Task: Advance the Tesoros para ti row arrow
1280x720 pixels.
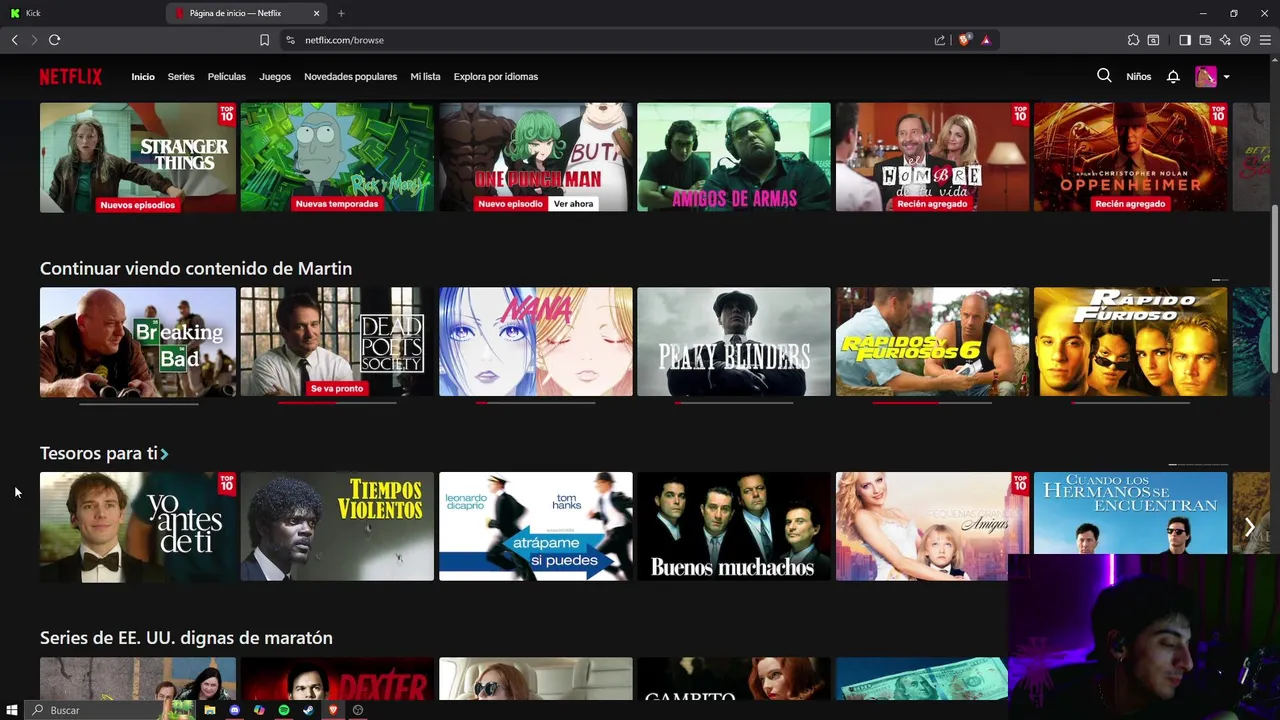Action: click(1250, 526)
